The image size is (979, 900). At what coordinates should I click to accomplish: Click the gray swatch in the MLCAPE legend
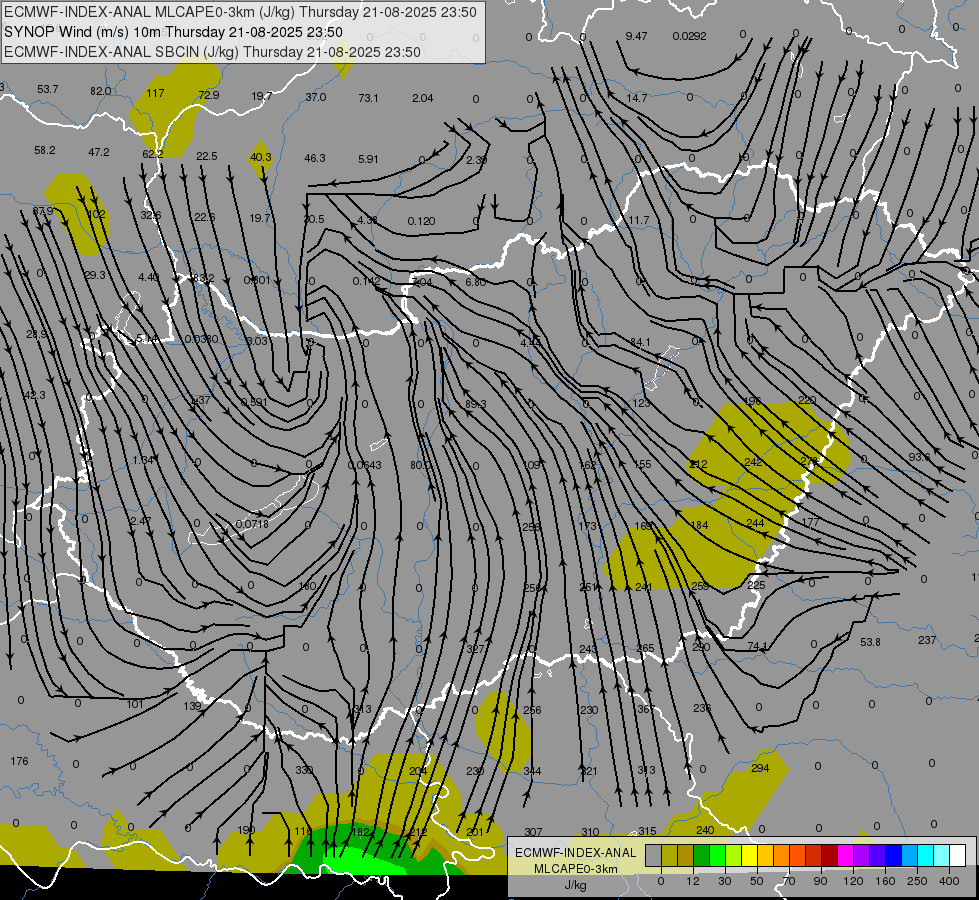click(x=653, y=855)
